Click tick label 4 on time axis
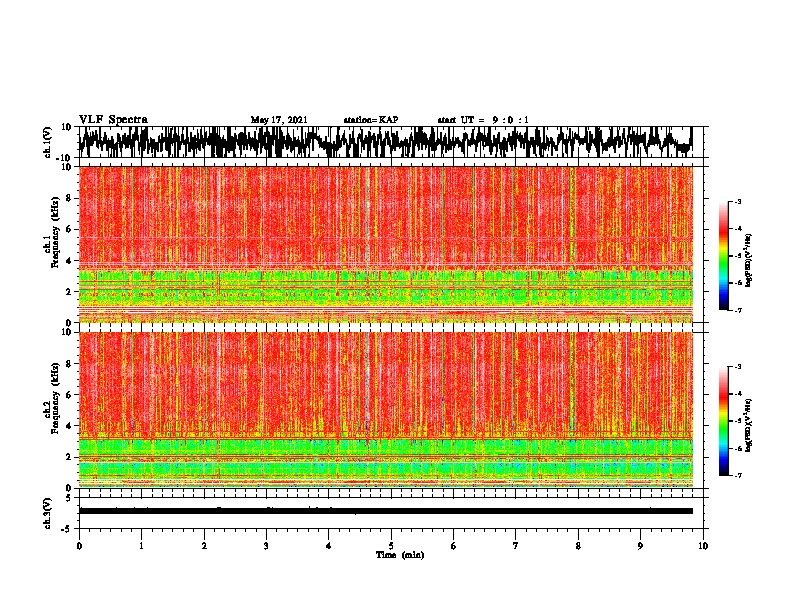This screenshot has width=792, height=612. [329, 546]
